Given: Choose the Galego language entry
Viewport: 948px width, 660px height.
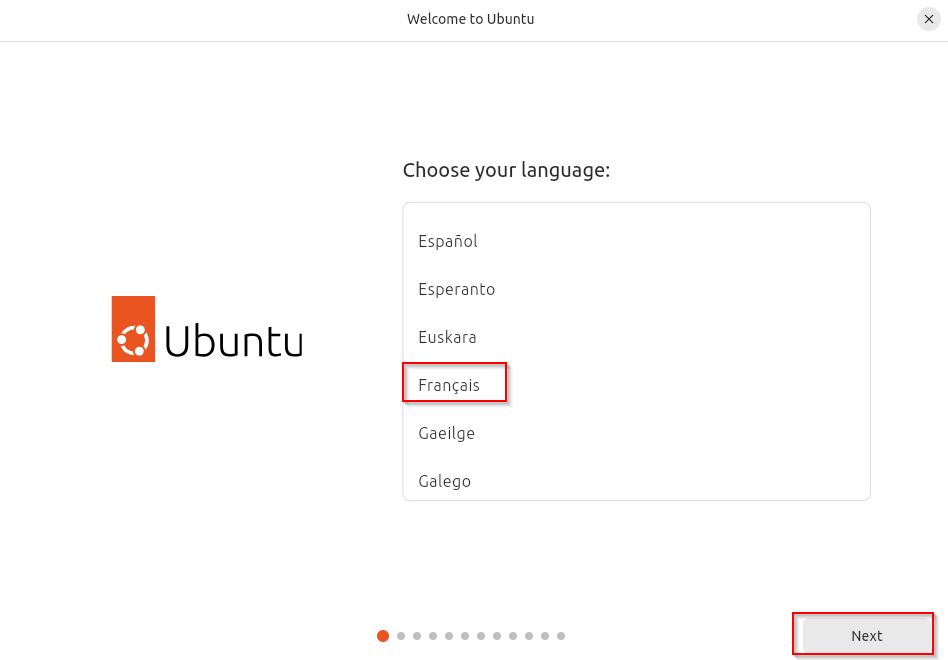Looking at the screenshot, I should 636,481.
